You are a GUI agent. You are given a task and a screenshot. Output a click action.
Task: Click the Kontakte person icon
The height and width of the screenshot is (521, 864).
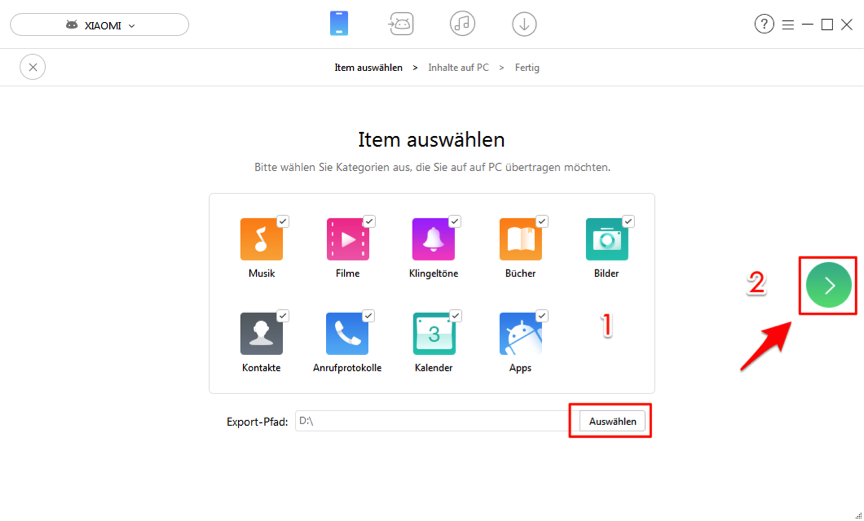261,334
